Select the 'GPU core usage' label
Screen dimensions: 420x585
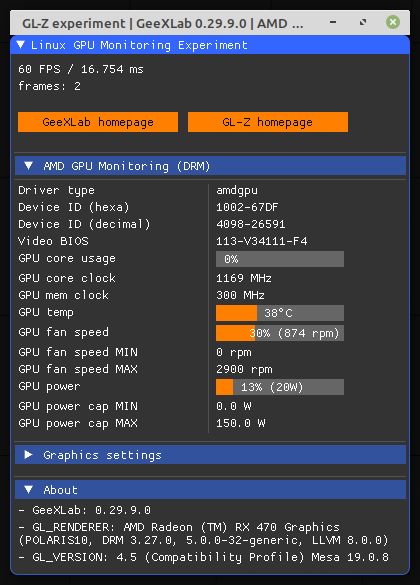[x=67, y=259]
